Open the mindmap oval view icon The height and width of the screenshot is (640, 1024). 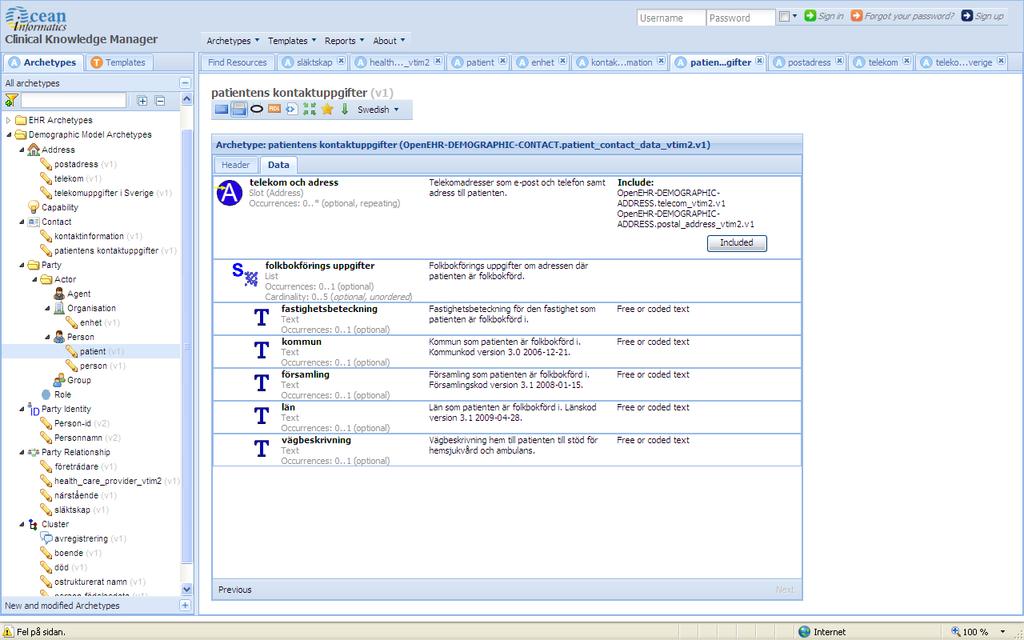(x=257, y=110)
